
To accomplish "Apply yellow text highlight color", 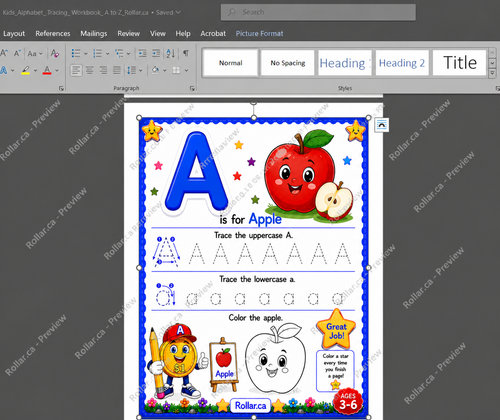I will [x=25, y=70].
